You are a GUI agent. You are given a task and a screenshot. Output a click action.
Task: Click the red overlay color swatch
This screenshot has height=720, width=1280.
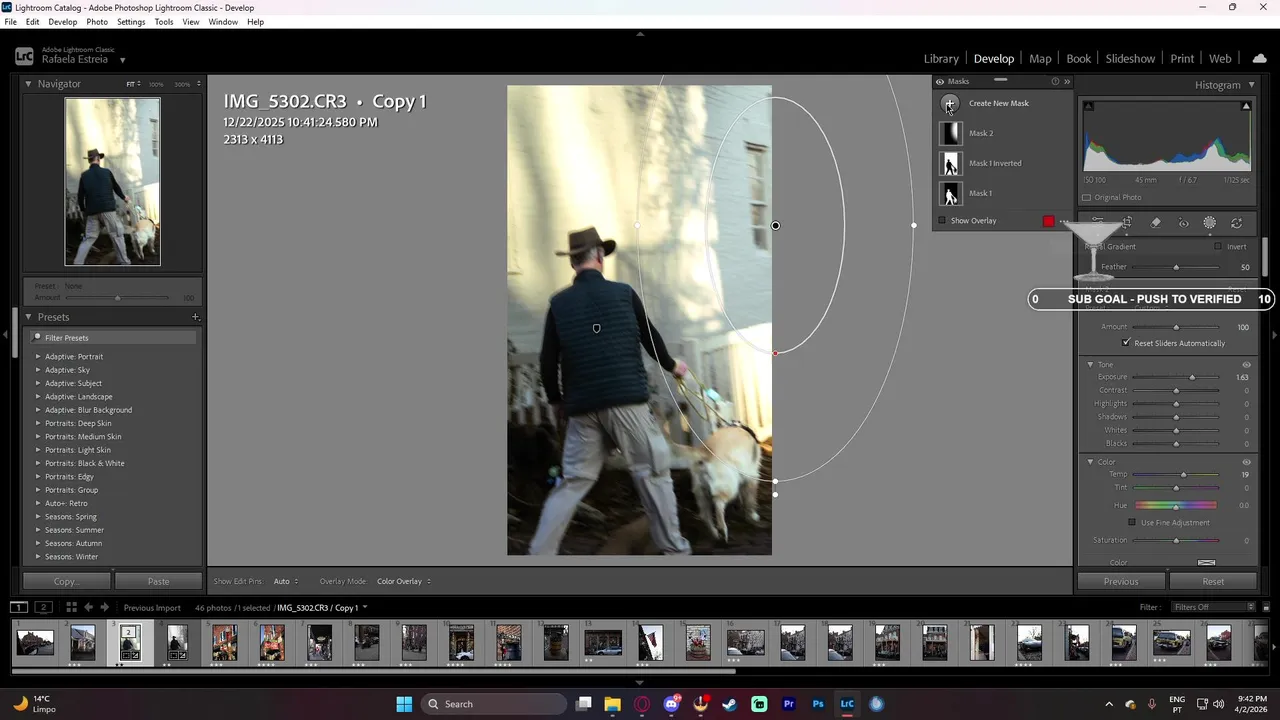tap(1048, 221)
